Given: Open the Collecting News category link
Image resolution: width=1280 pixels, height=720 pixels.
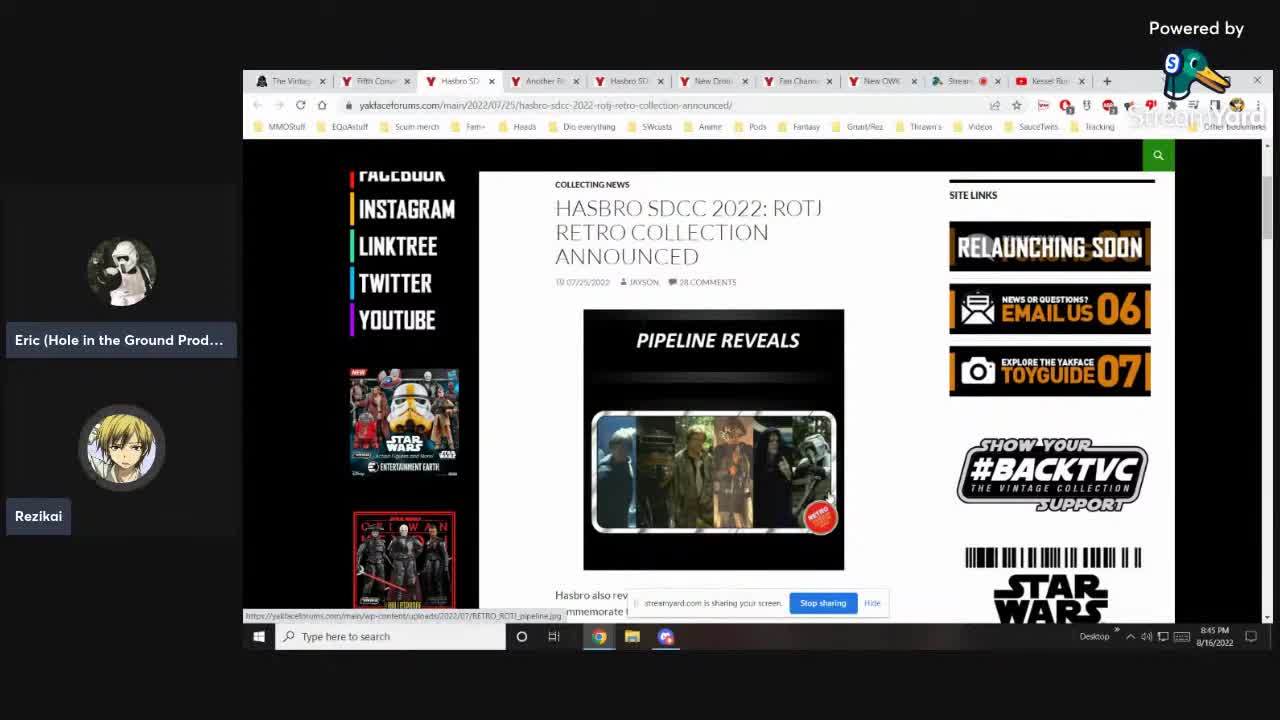Looking at the screenshot, I should pyautogui.click(x=592, y=184).
